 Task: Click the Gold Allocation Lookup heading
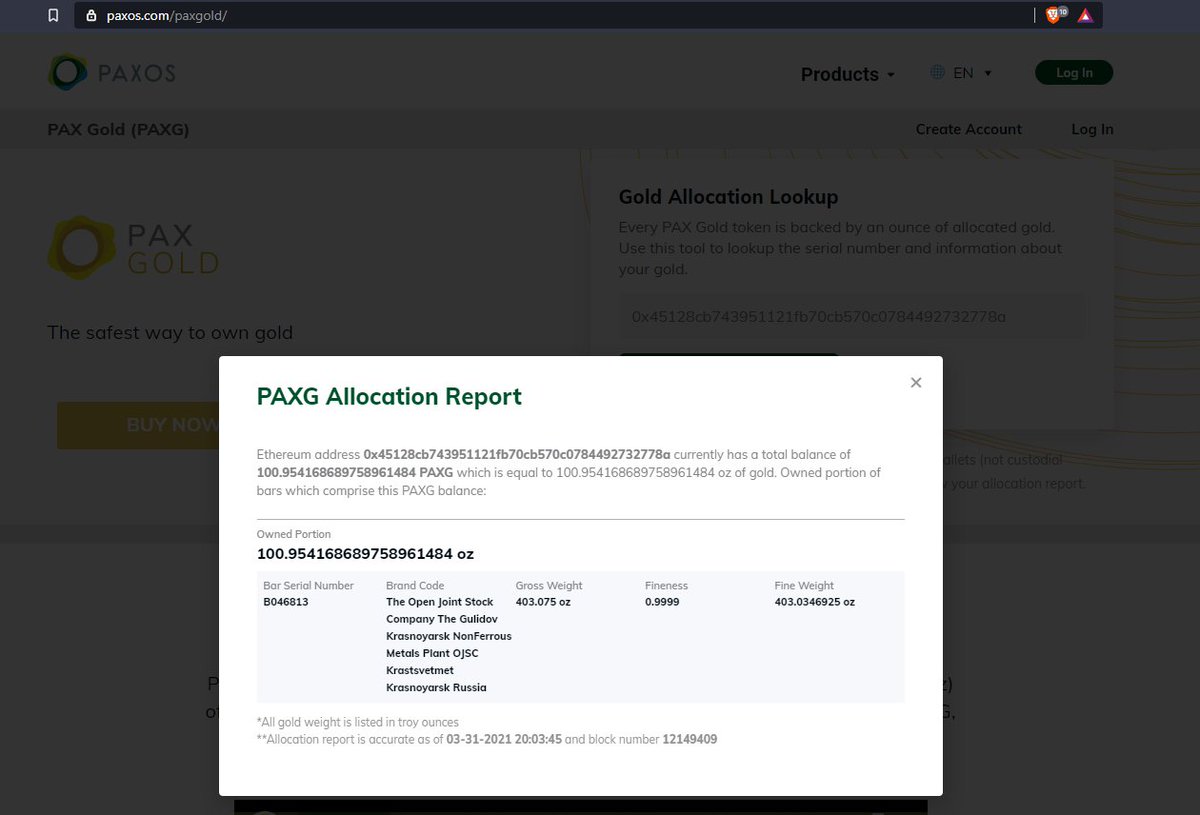coord(728,197)
